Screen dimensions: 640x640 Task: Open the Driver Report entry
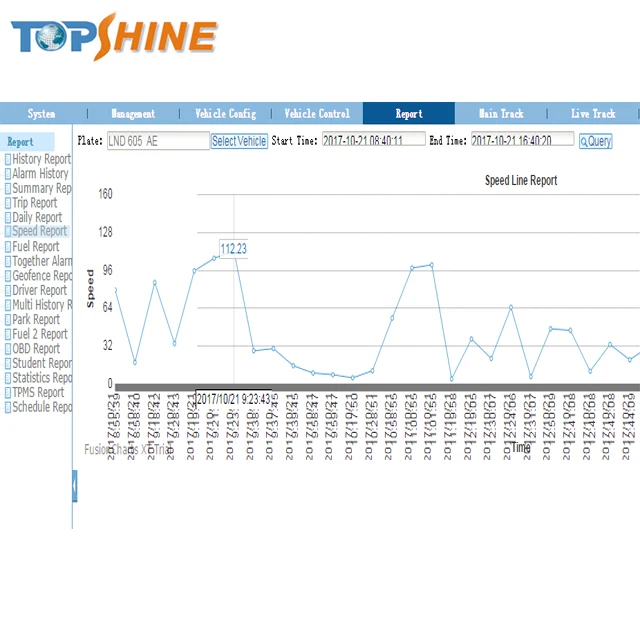[39, 290]
